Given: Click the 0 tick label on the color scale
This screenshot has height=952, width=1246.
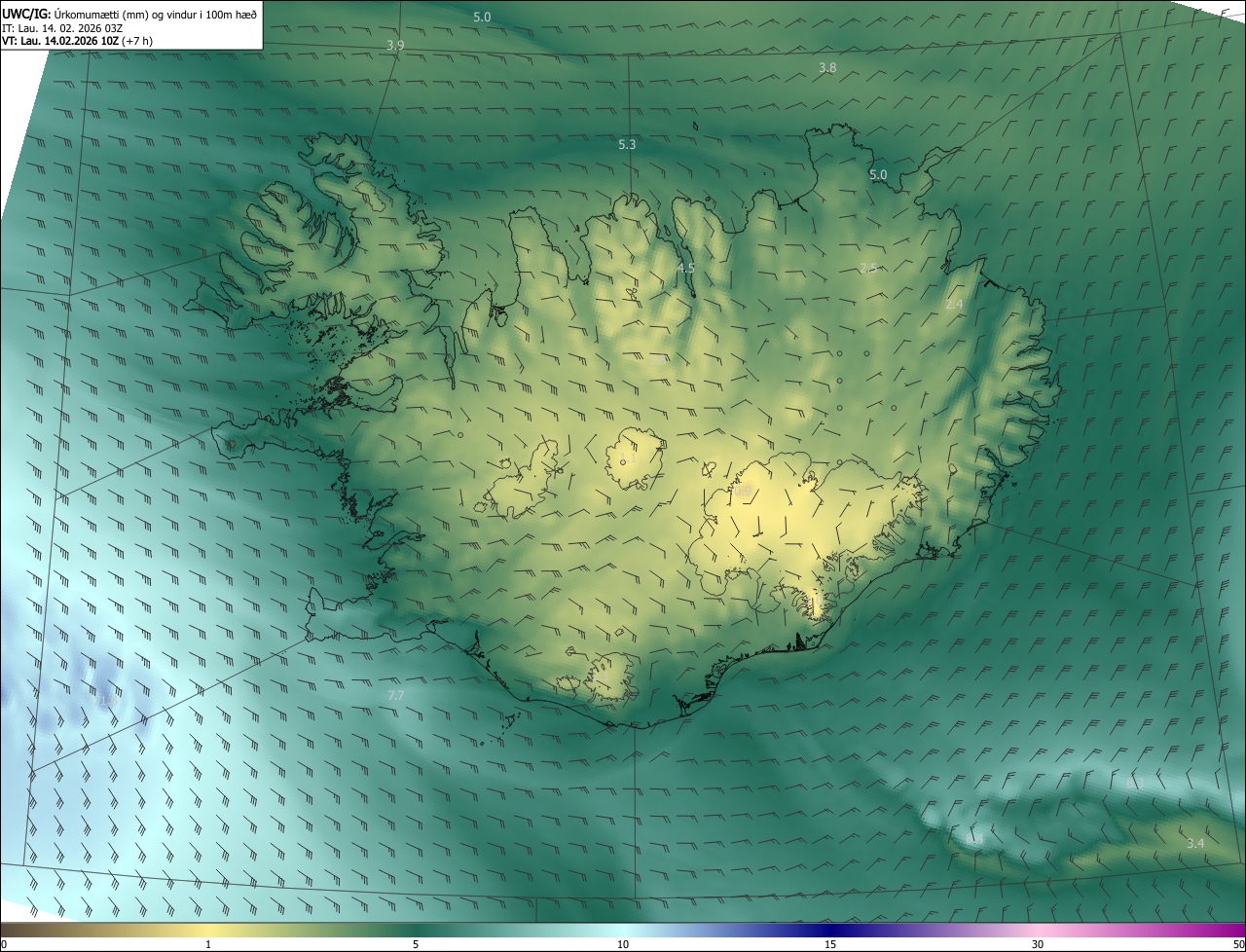Looking at the screenshot, I should 3,944.
